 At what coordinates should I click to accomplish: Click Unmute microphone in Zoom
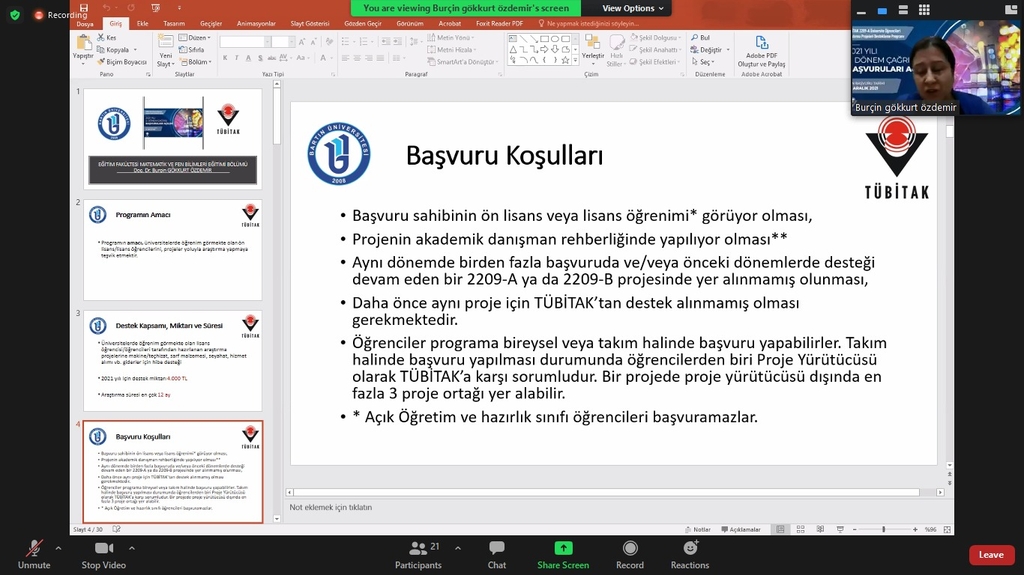pos(34,555)
